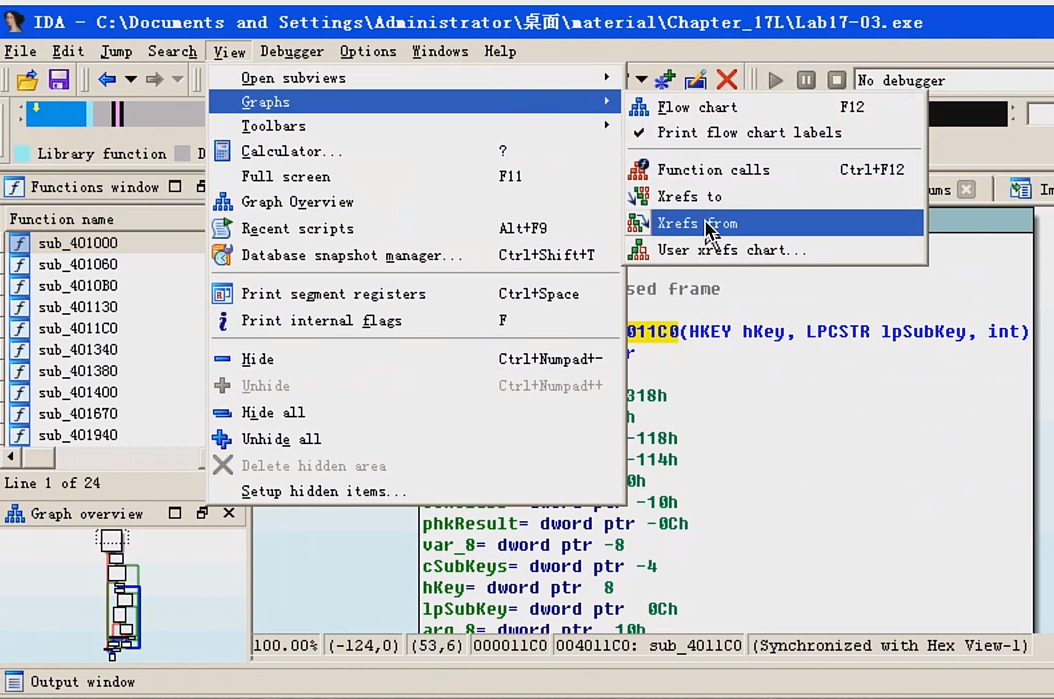This screenshot has height=699, width=1054.
Task: Open the Debugger menu
Action: tap(291, 51)
